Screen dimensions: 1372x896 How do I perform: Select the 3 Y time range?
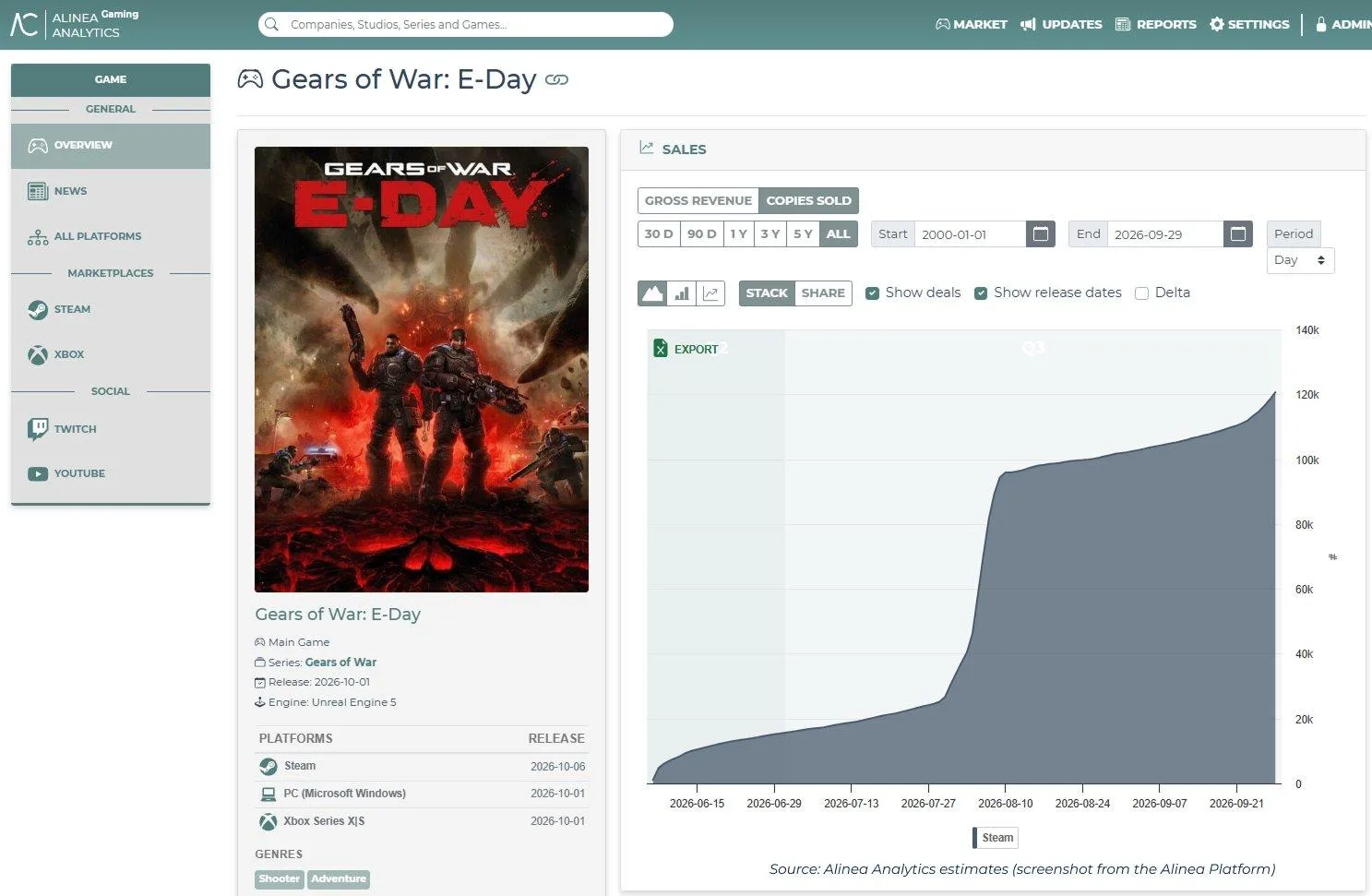[x=770, y=233]
